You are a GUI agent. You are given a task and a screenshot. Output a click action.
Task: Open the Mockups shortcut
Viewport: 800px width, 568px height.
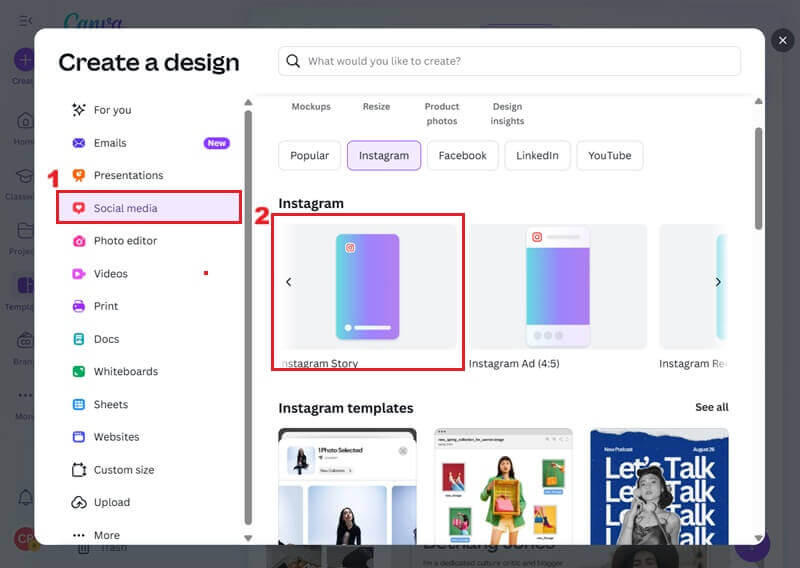(311, 107)
